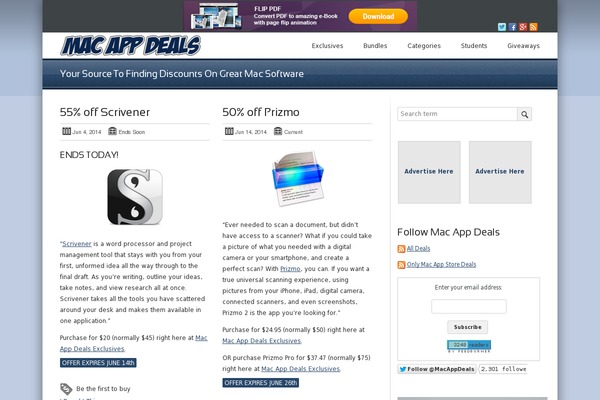Click RSS icon beside All Deals

click(401, 249)
